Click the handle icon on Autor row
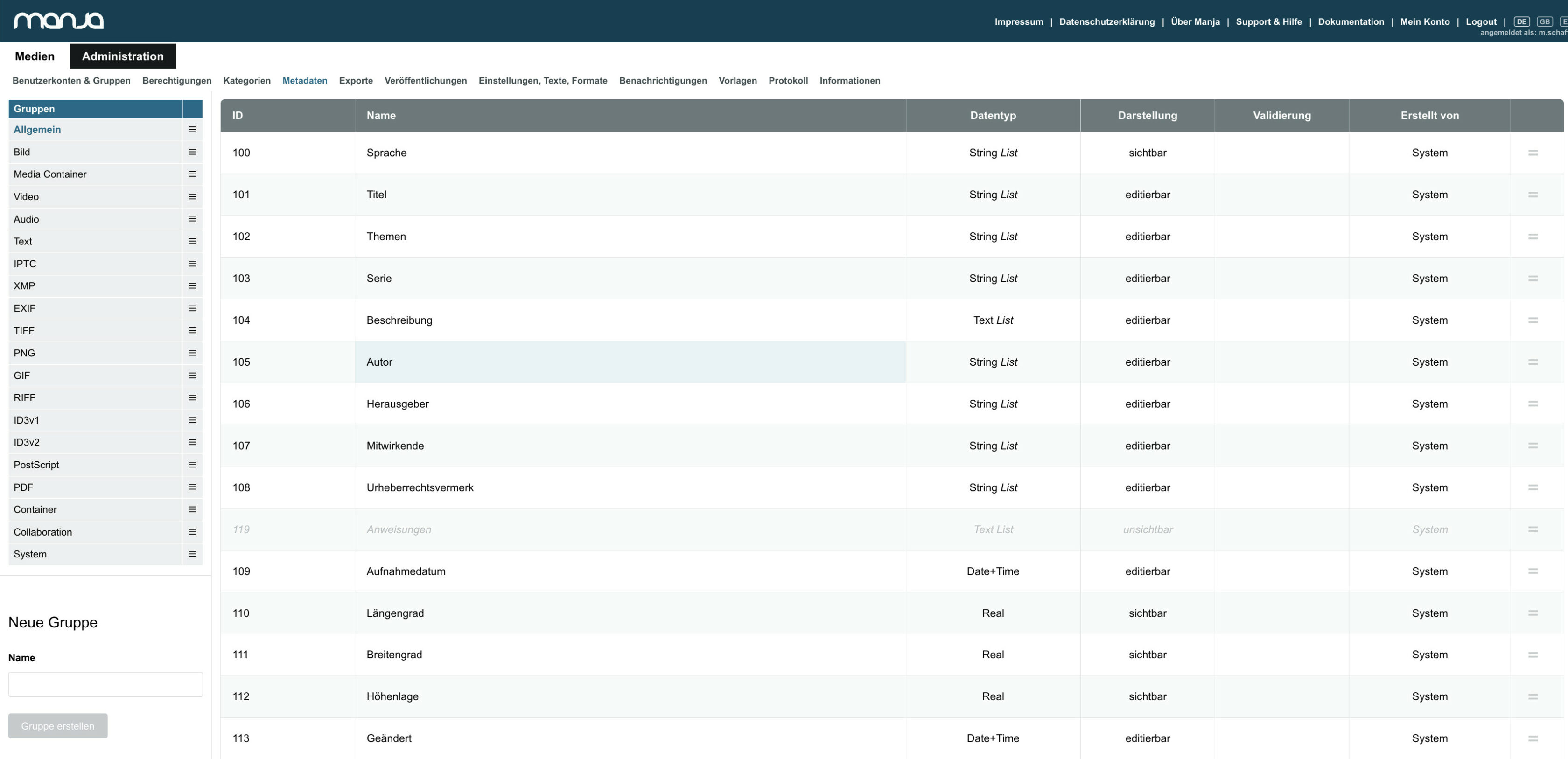 pyautogui.click(x=1533, y=362)
